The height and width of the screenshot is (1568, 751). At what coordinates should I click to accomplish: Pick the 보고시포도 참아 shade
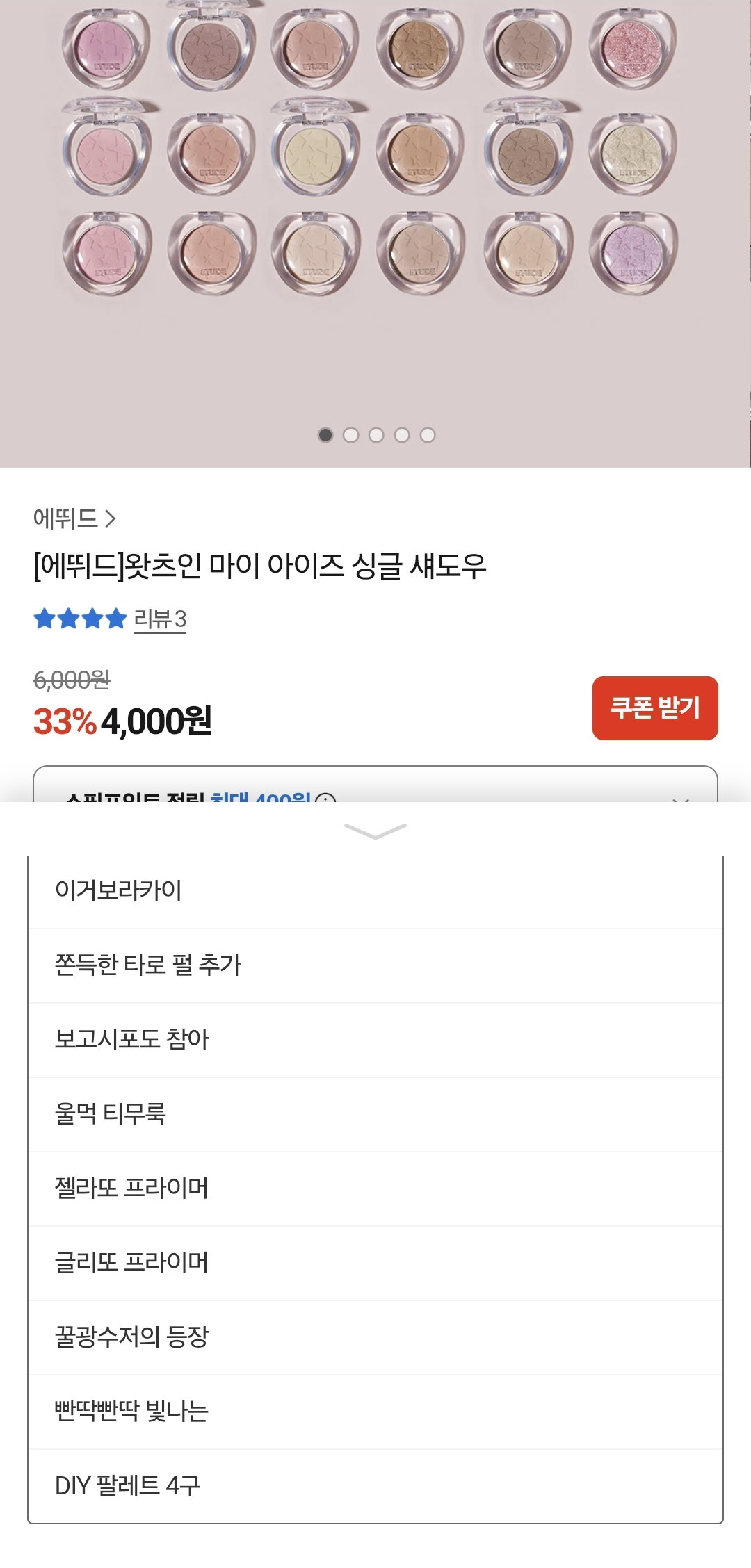pos(375,1040)
